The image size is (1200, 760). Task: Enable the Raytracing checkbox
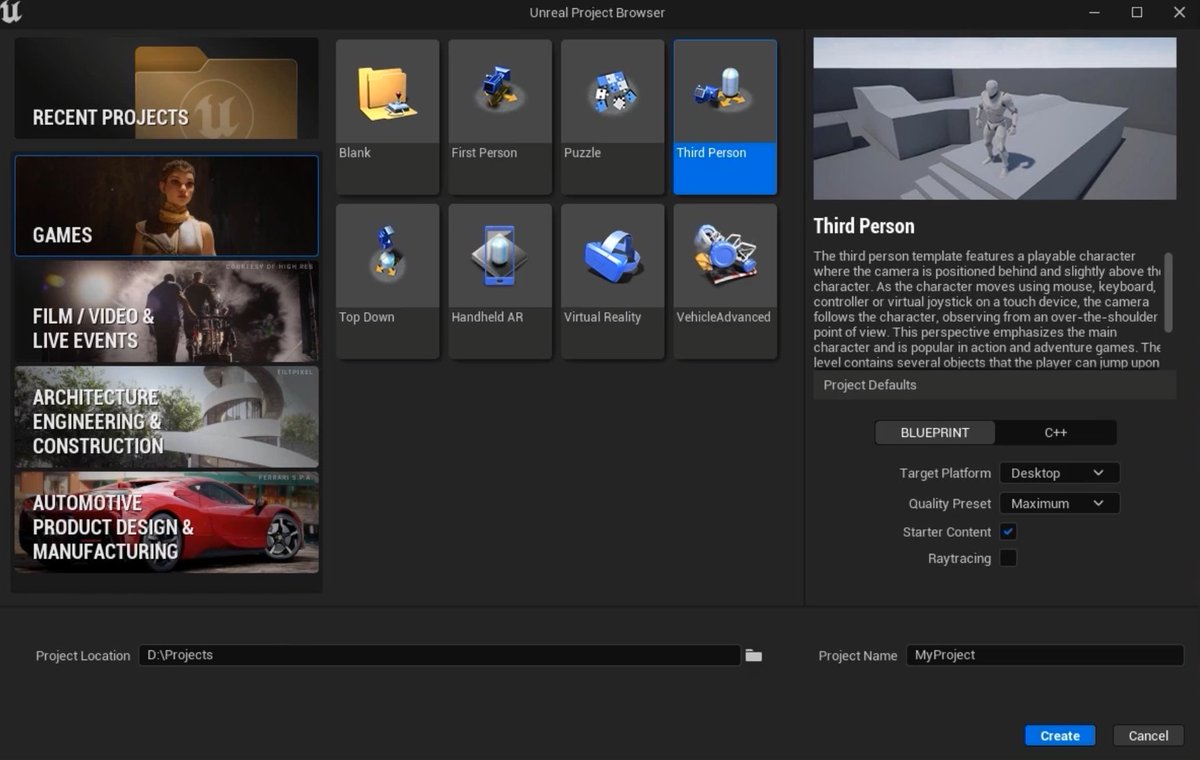(1008, 558)
